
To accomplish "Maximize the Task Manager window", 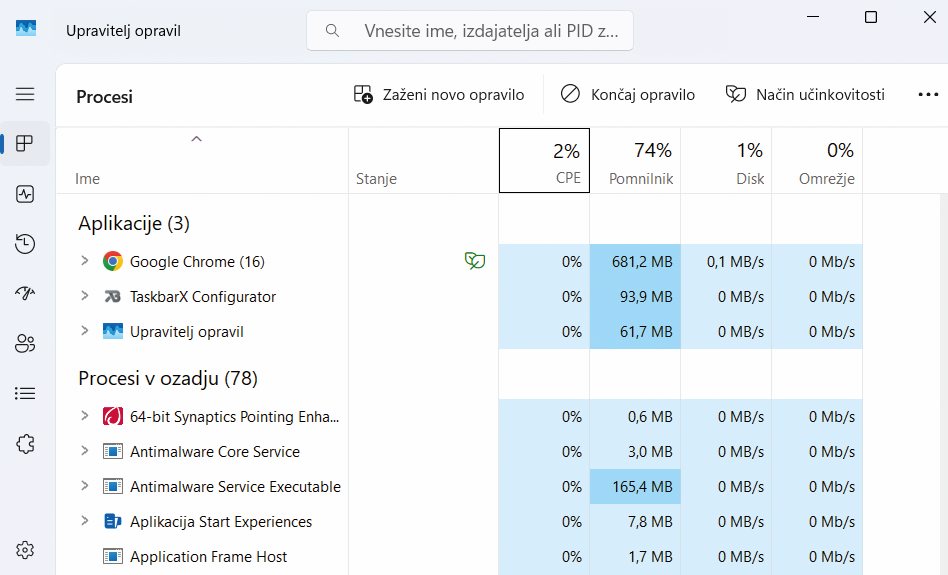I will (x=871, y=17).
